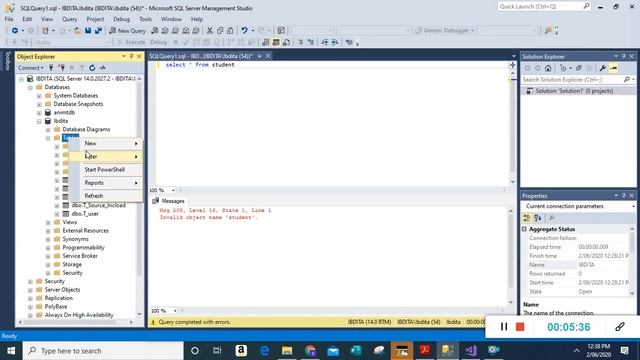
Task: Click the Copy icon in toolbar
Action: 220,31
